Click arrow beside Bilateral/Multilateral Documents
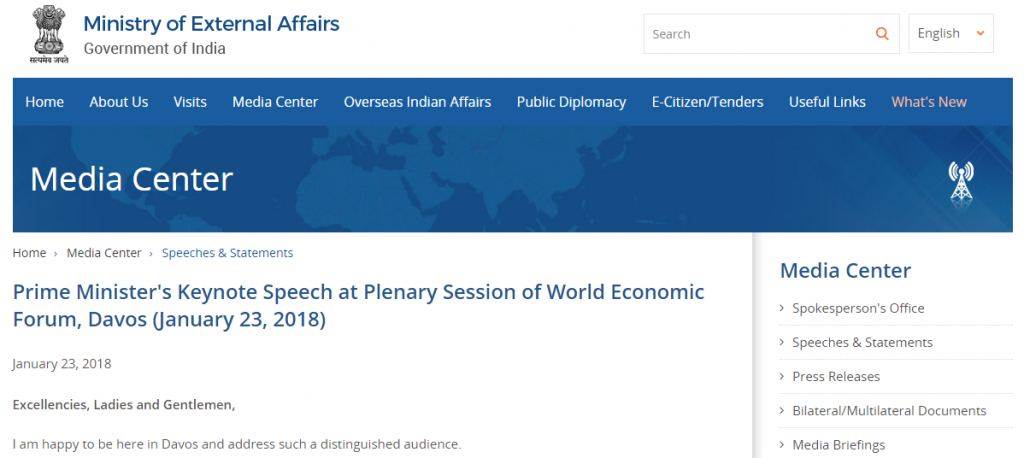 (782, 411)
